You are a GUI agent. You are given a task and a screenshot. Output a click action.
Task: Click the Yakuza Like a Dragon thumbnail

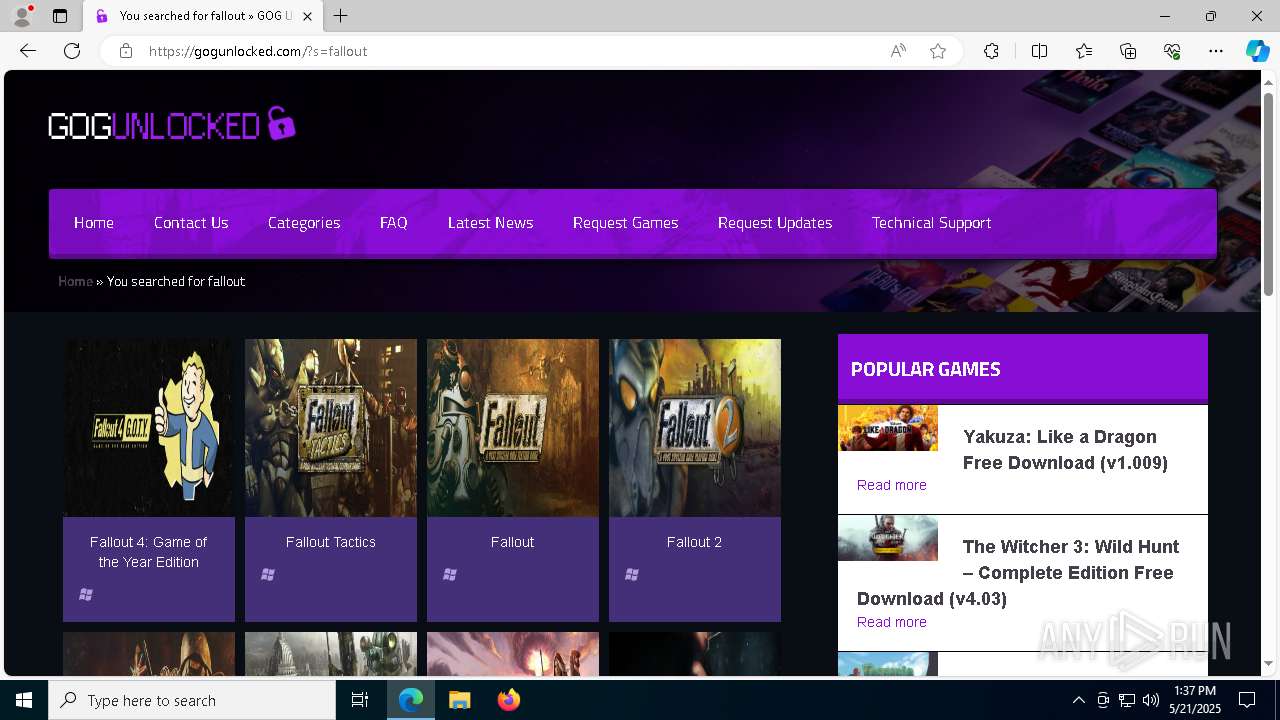[888, 428]
